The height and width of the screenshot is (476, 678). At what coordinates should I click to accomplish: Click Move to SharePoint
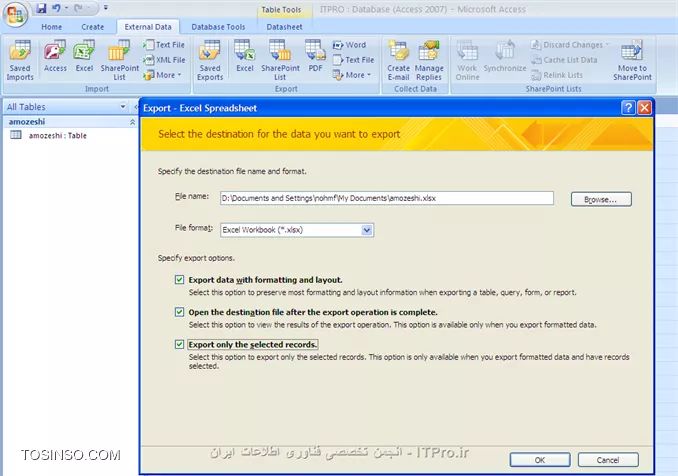tap(632, 61)
